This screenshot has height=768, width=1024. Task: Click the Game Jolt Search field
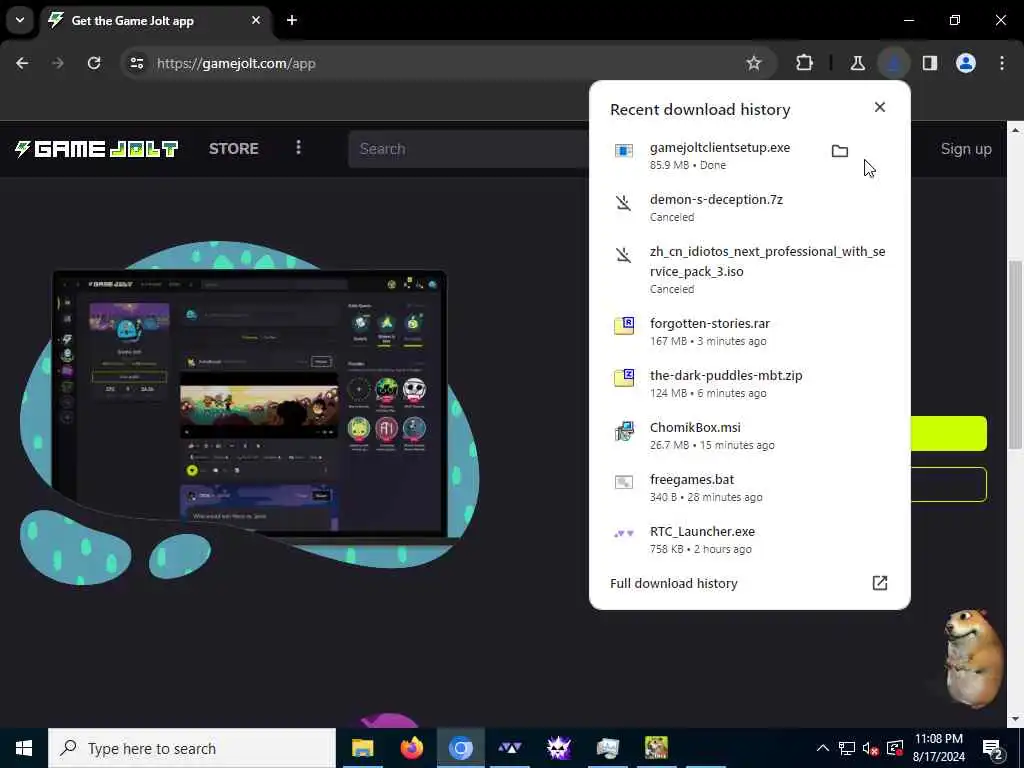click(x=469, y=149)
